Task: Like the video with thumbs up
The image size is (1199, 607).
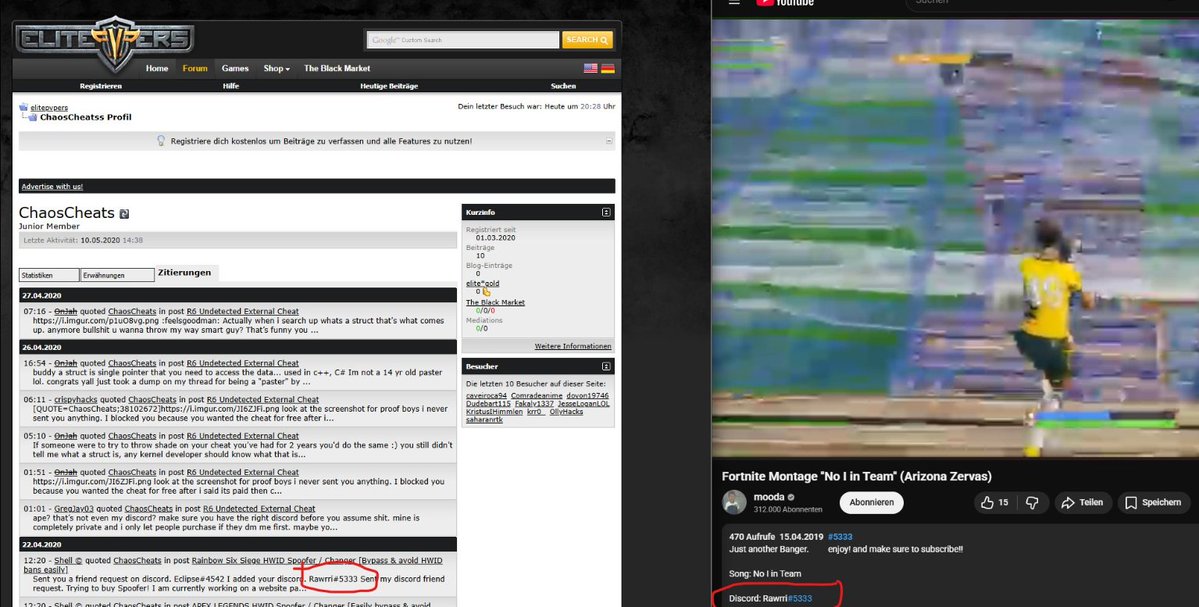Action: click(x=995, y=502)
